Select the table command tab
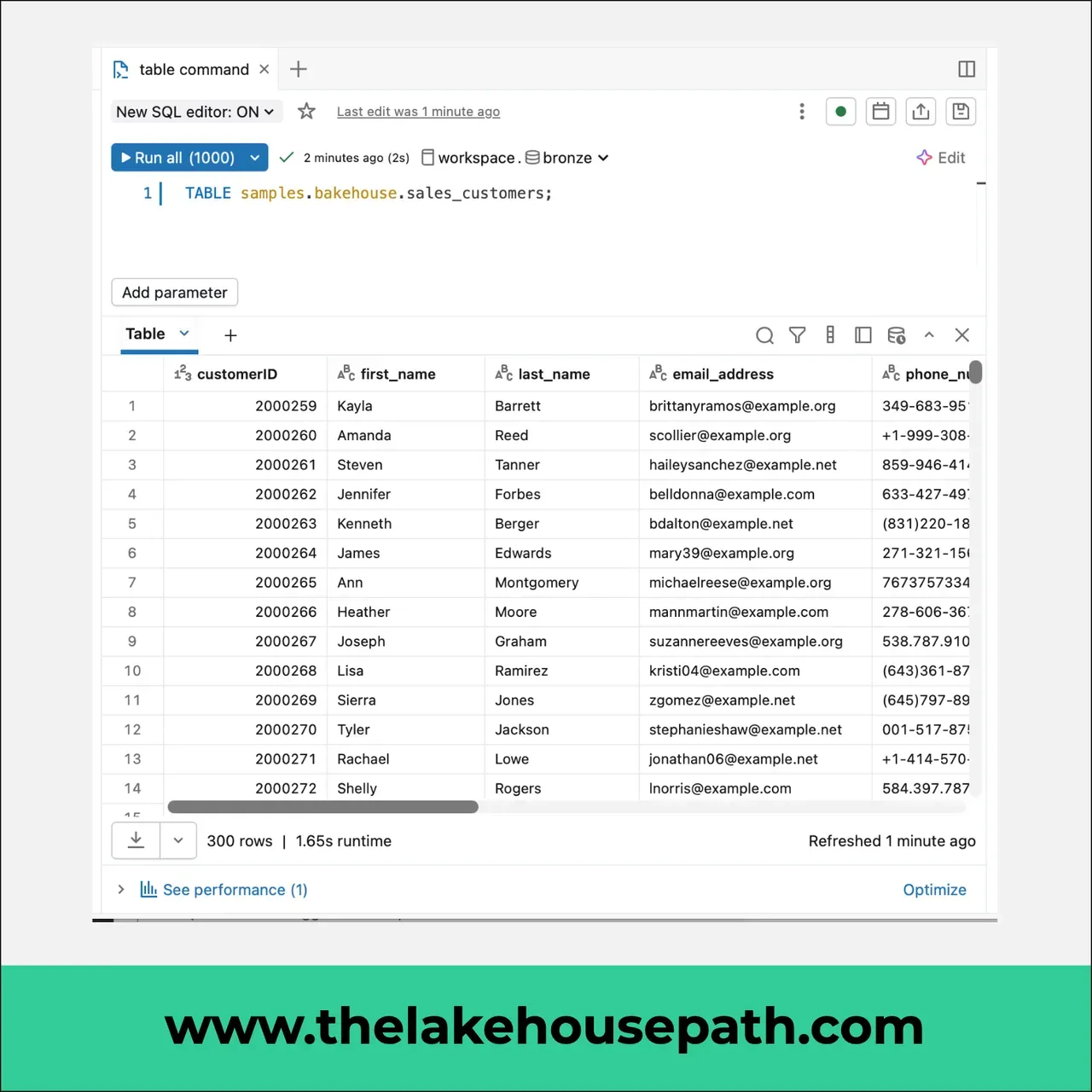Screen dimensions: 1092x1092 pos(192,69)
